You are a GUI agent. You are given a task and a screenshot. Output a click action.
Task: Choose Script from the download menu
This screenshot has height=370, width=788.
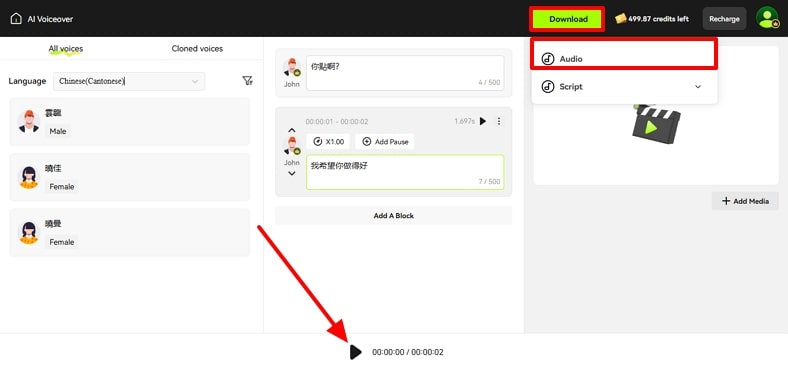pos(624,86)
